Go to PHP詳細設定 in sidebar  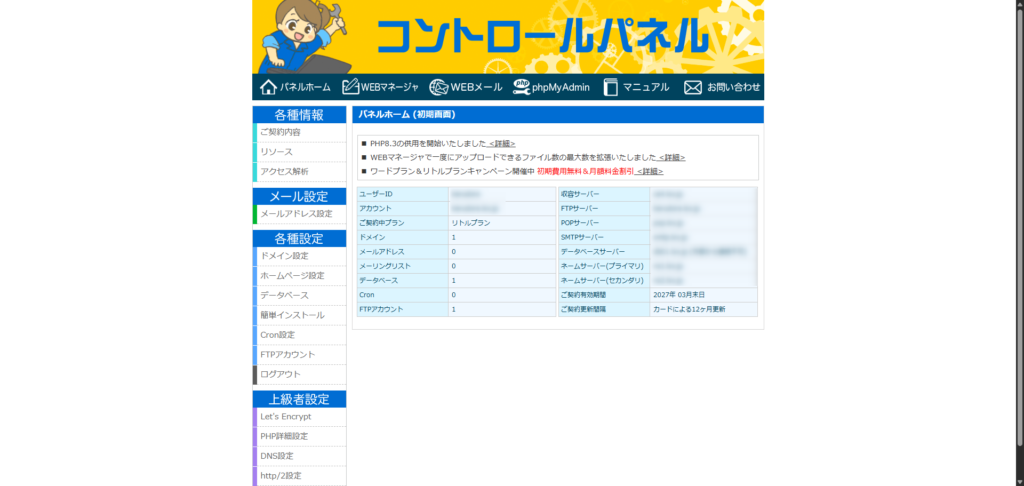click(x=300, y=436)
